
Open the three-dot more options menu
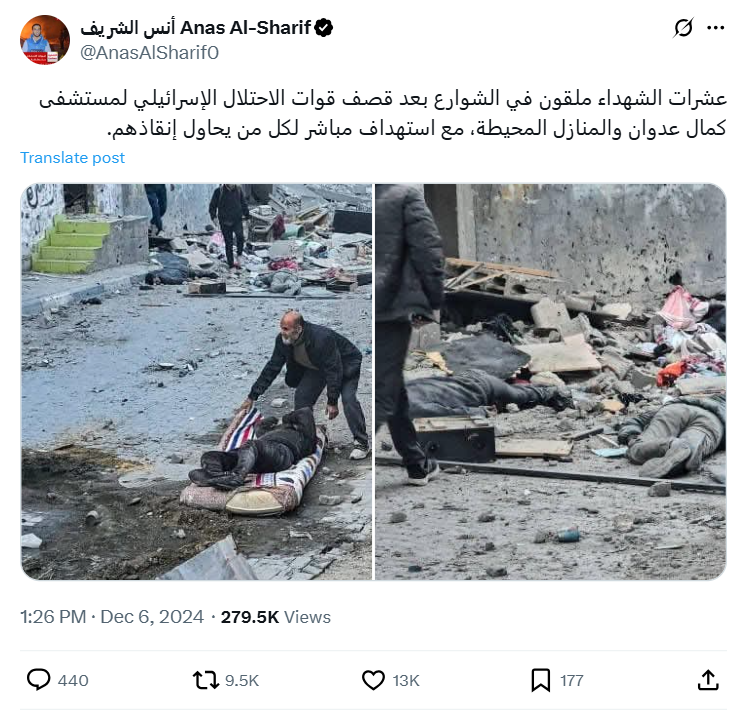(x=716, y=28)
